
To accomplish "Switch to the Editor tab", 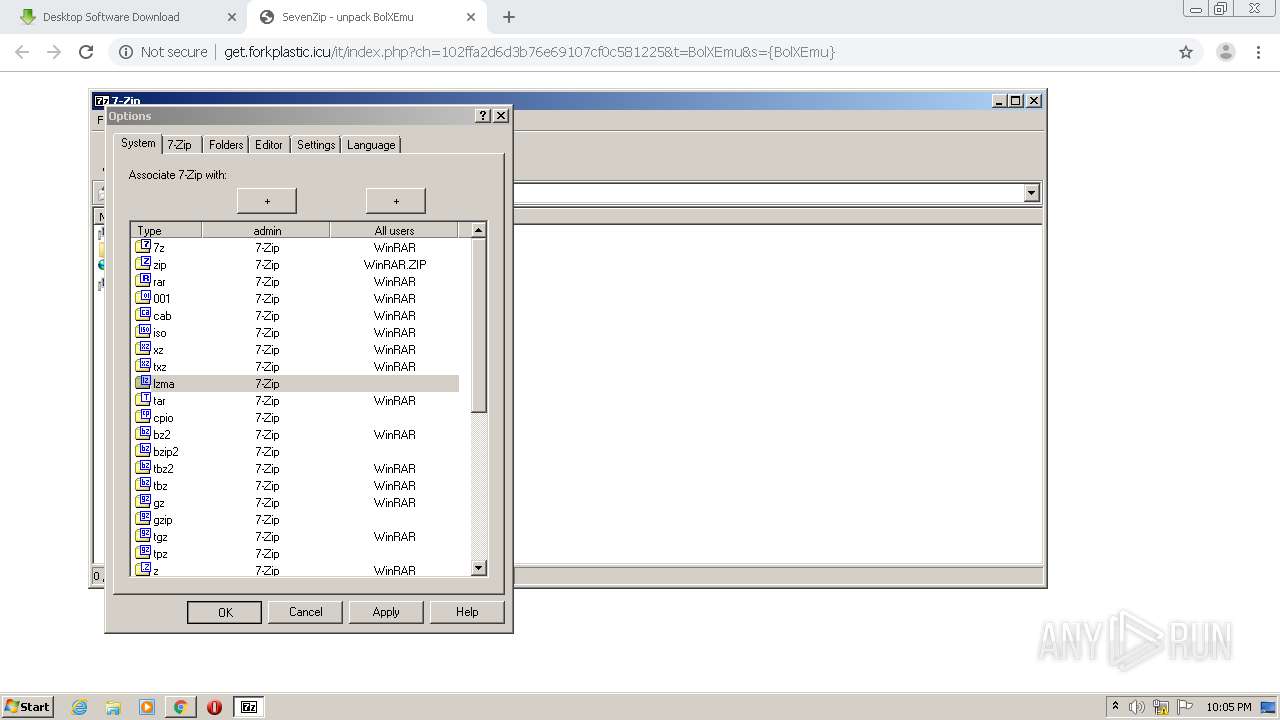I will [x=269, y=145].
